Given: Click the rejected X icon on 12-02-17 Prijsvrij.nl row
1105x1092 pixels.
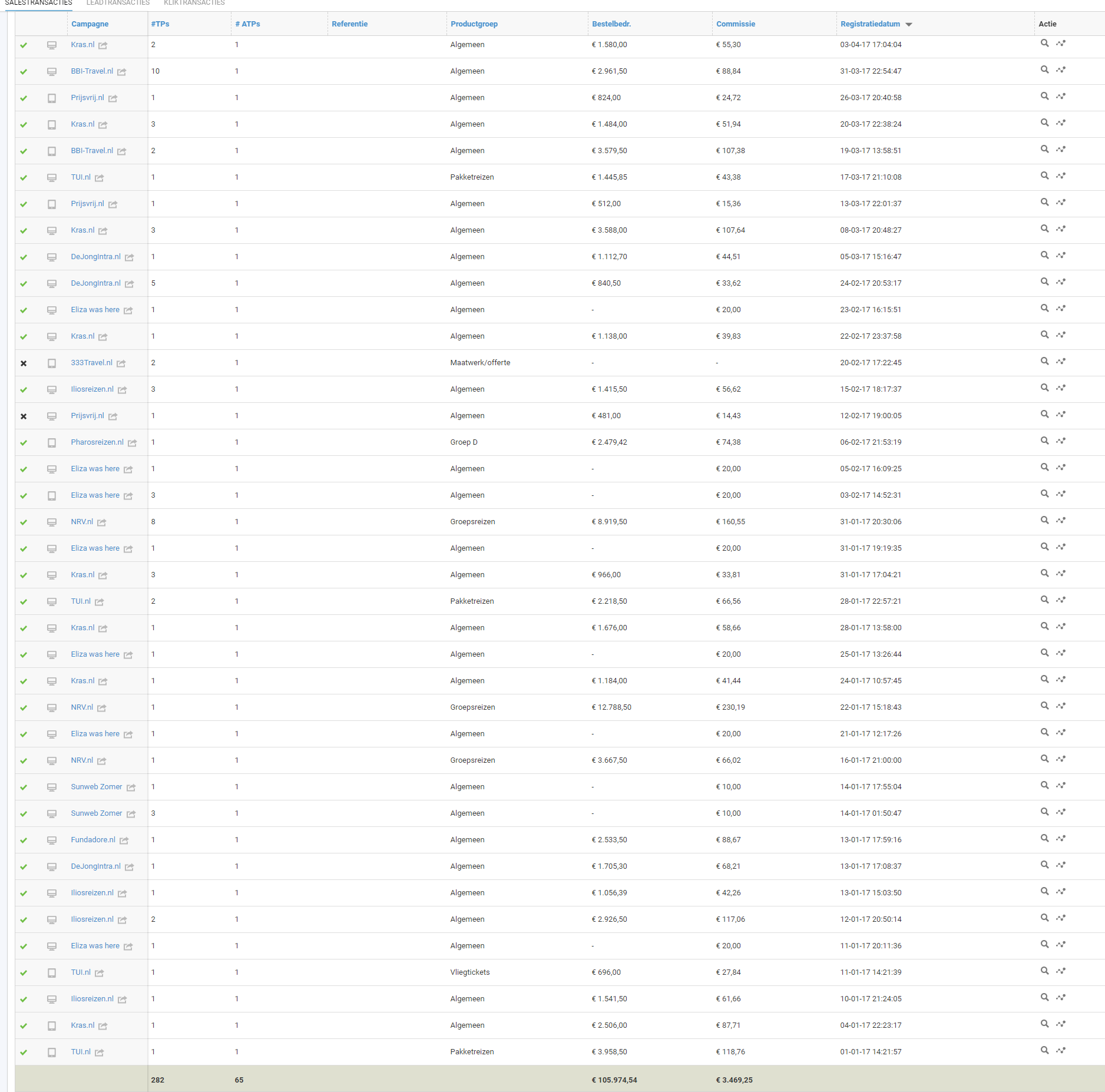Looking at the screenshot, I should point(24,416).
